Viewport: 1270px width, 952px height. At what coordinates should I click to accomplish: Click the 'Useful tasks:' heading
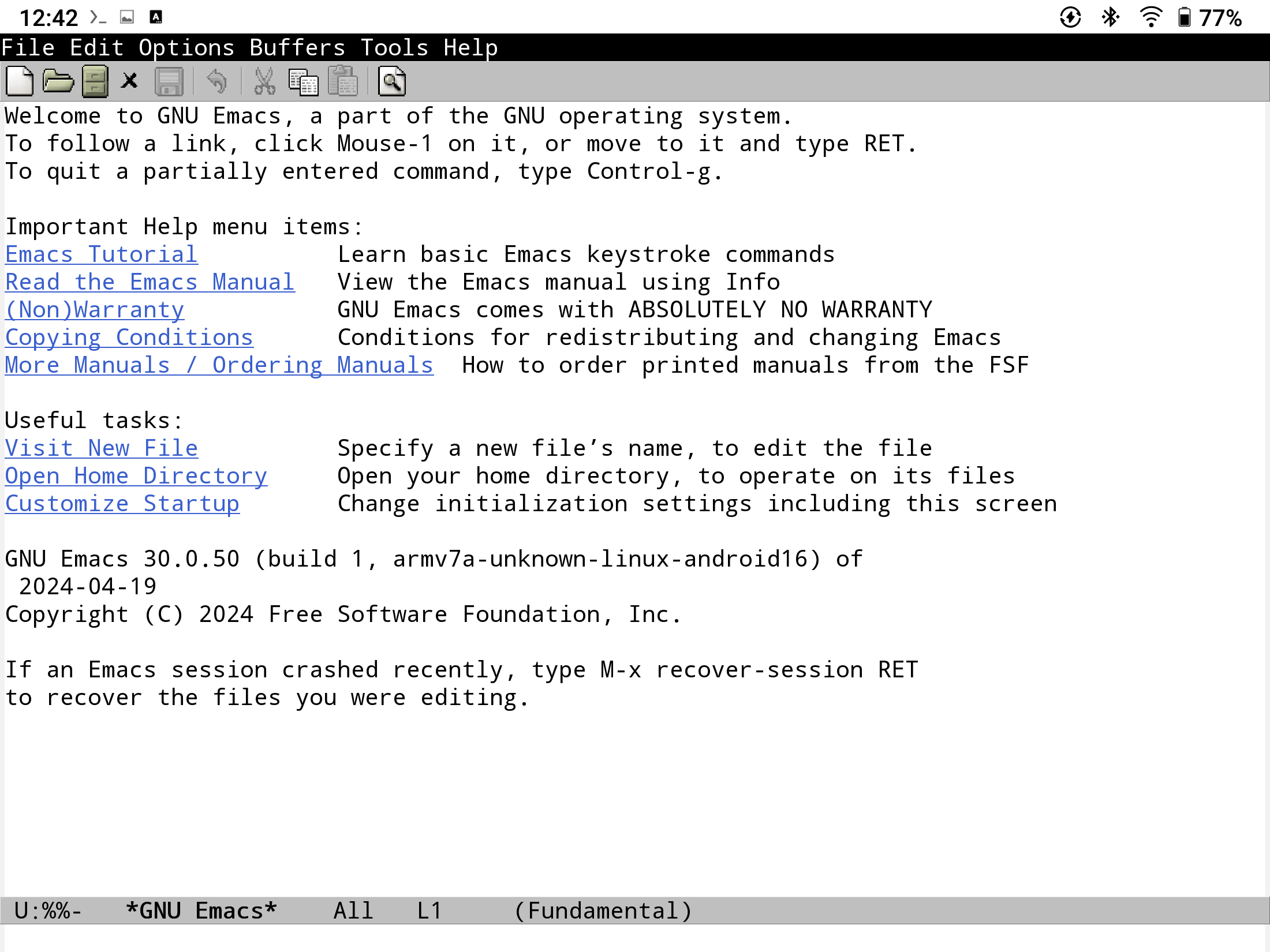click(95, 421)
